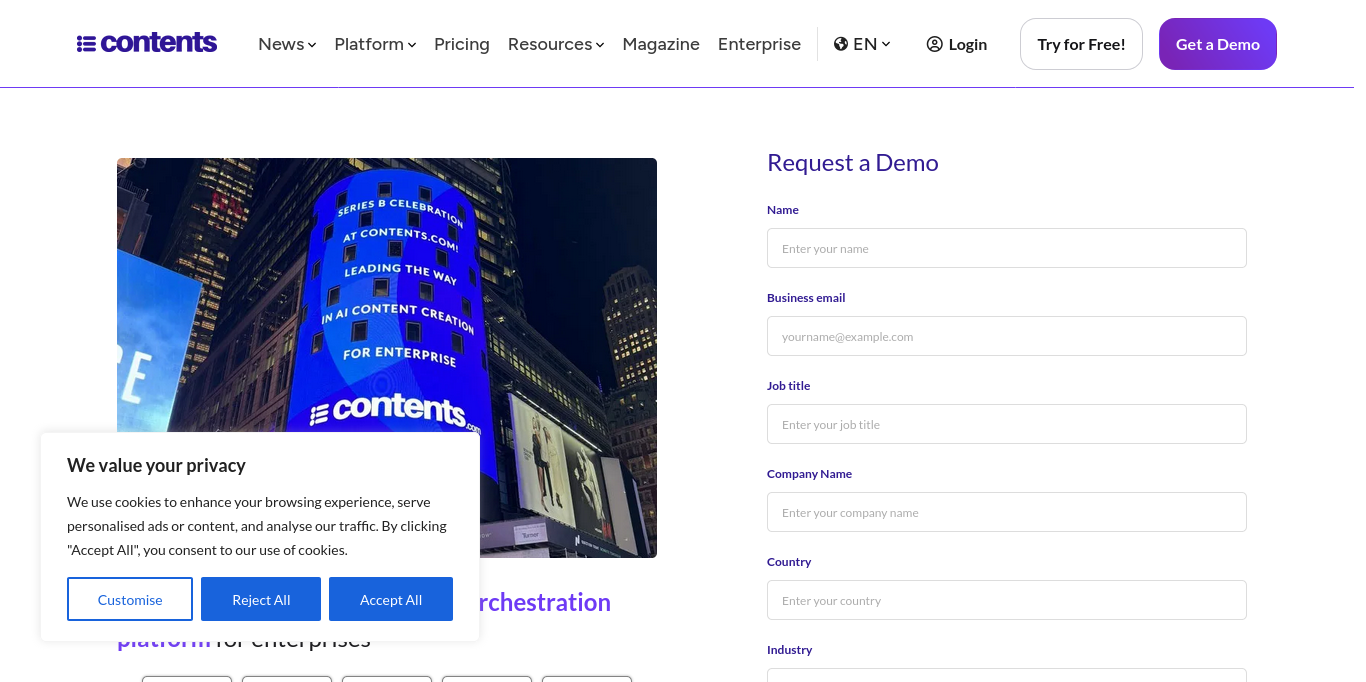Click the contents logo in the header
The height and width of the screenshot is (682, 1366).
pyautogui.click(x=146, y=42)
